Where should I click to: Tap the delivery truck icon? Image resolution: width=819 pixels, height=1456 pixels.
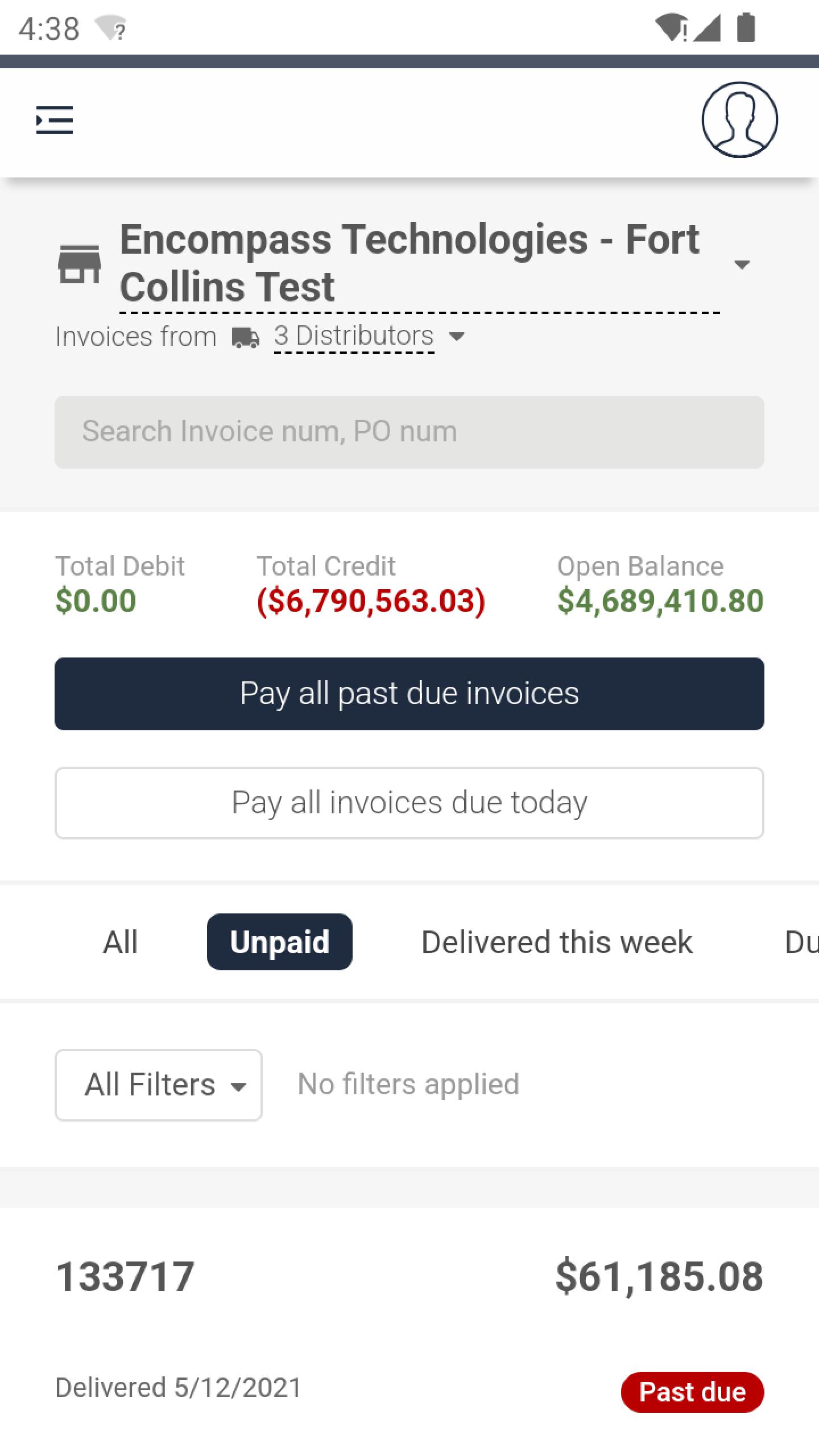[246, 337]
